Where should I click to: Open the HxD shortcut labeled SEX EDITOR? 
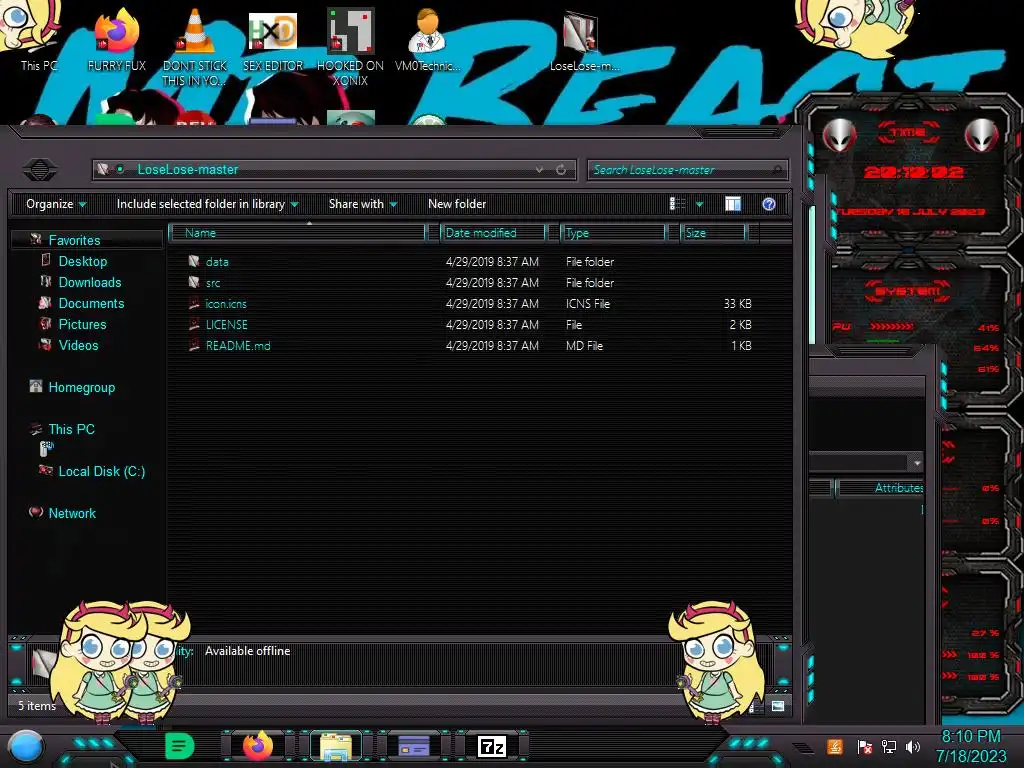click(x=273, y=39)
